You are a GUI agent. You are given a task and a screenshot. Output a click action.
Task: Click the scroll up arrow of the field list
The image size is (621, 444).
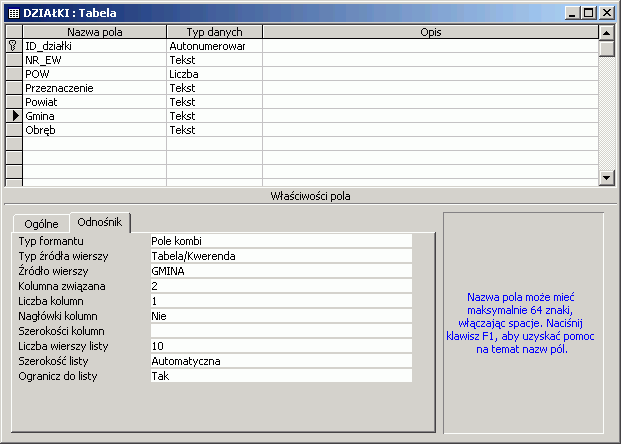point(606,33)
